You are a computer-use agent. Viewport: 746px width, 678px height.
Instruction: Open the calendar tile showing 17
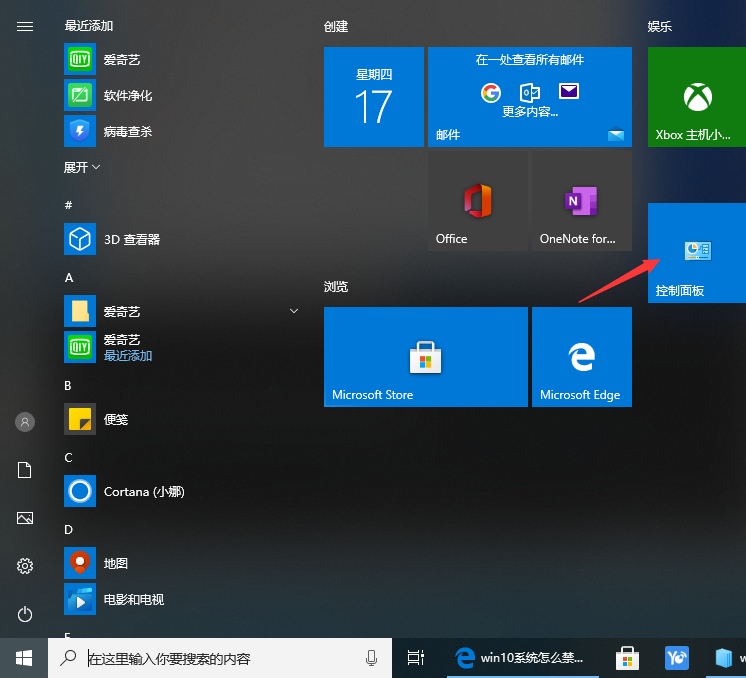pyautogui.click(x=373, y=97)
